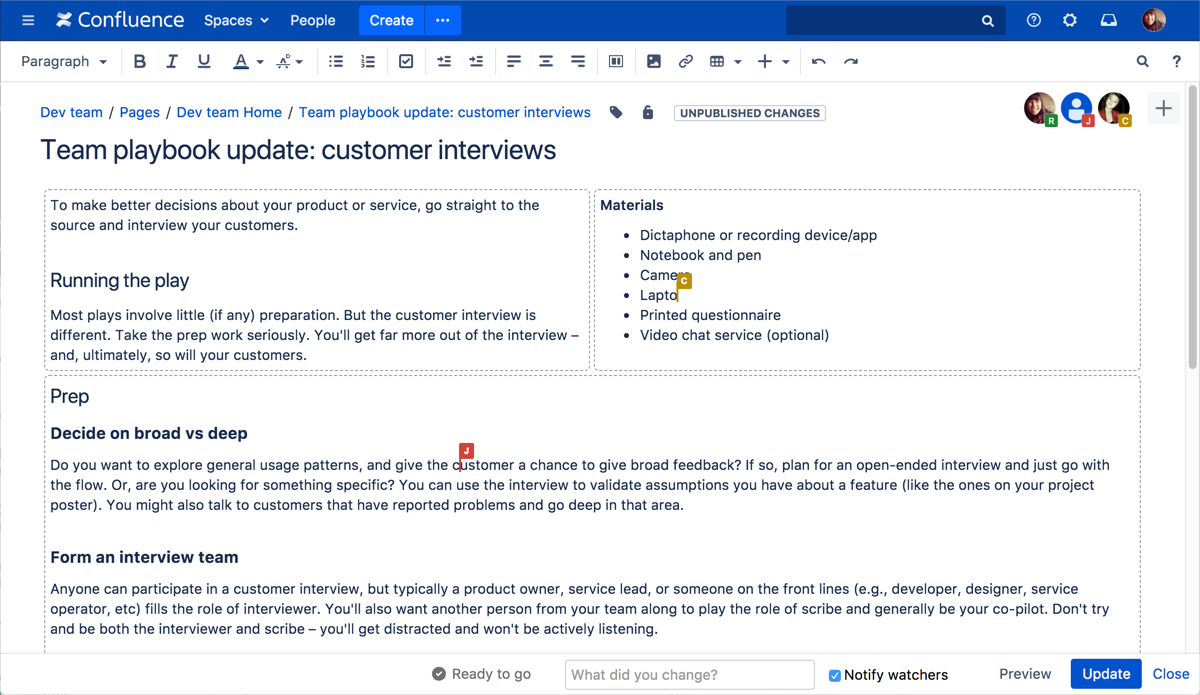1200x695 pixels.
Task: Apply the current text color
Action: tap(240, 61)
